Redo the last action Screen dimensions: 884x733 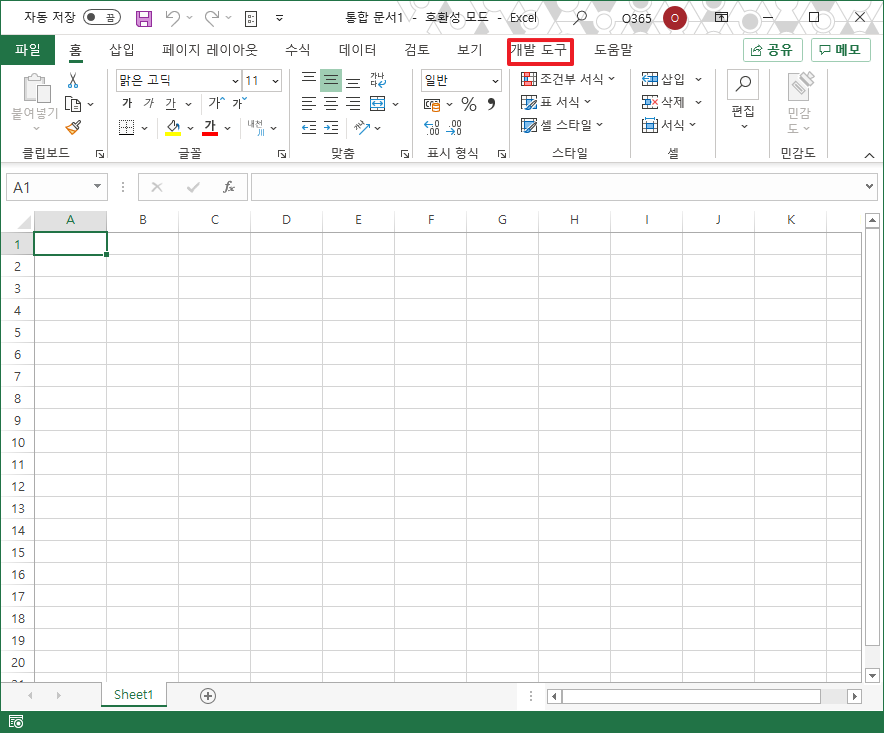[212, 18]
